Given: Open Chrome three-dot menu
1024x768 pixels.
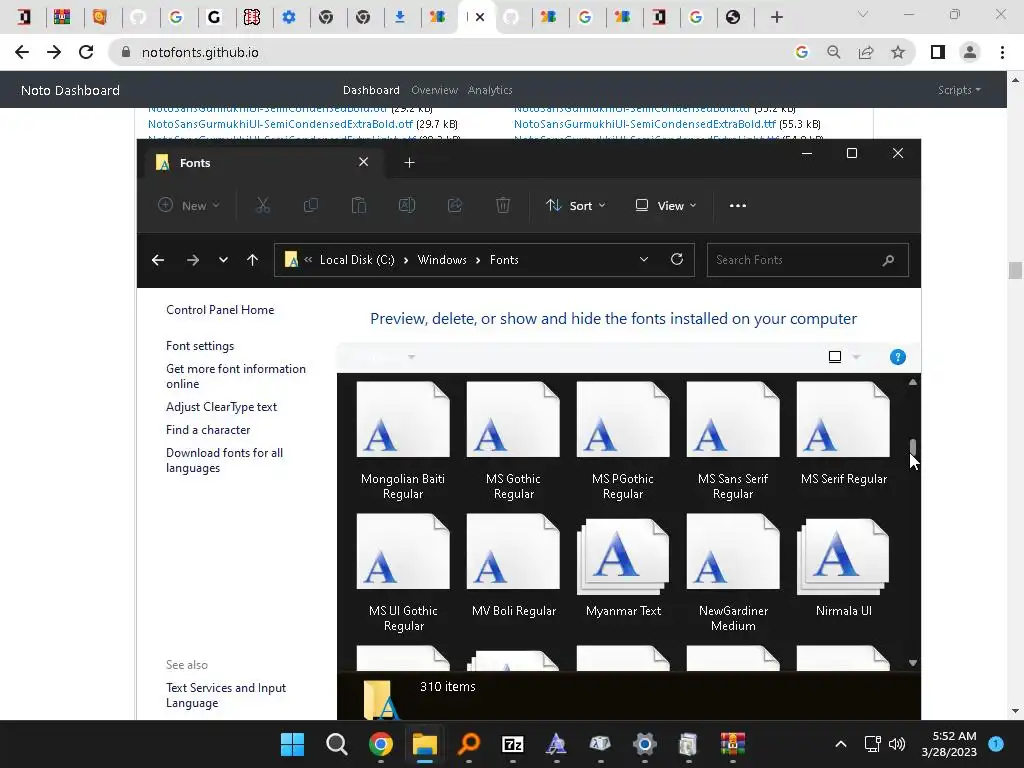Looking at the screenshot, I should (1002, 52).
